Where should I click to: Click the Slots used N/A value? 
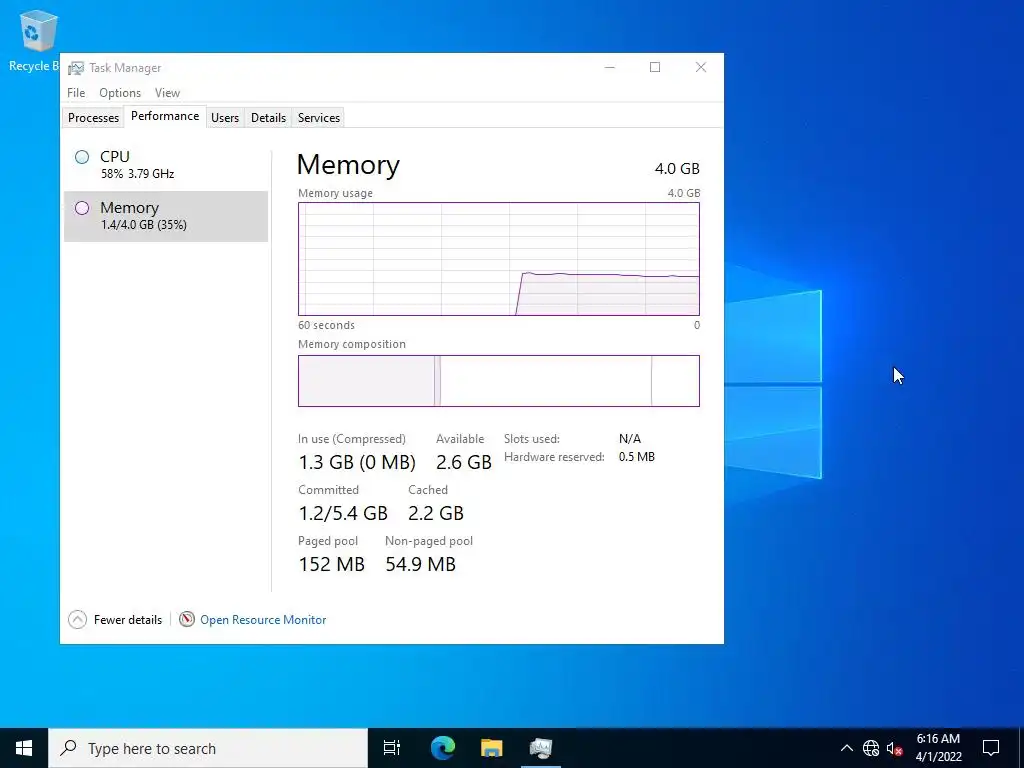click(630, 439)
